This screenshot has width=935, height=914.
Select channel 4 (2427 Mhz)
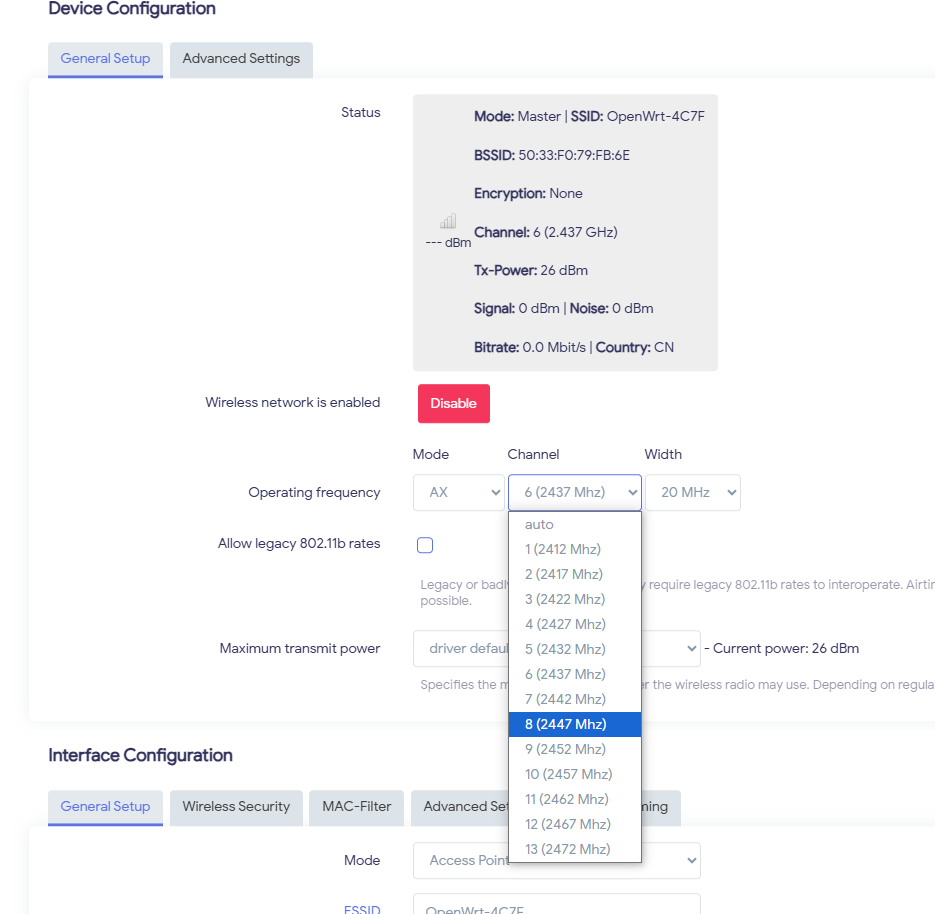pos(575,624)
